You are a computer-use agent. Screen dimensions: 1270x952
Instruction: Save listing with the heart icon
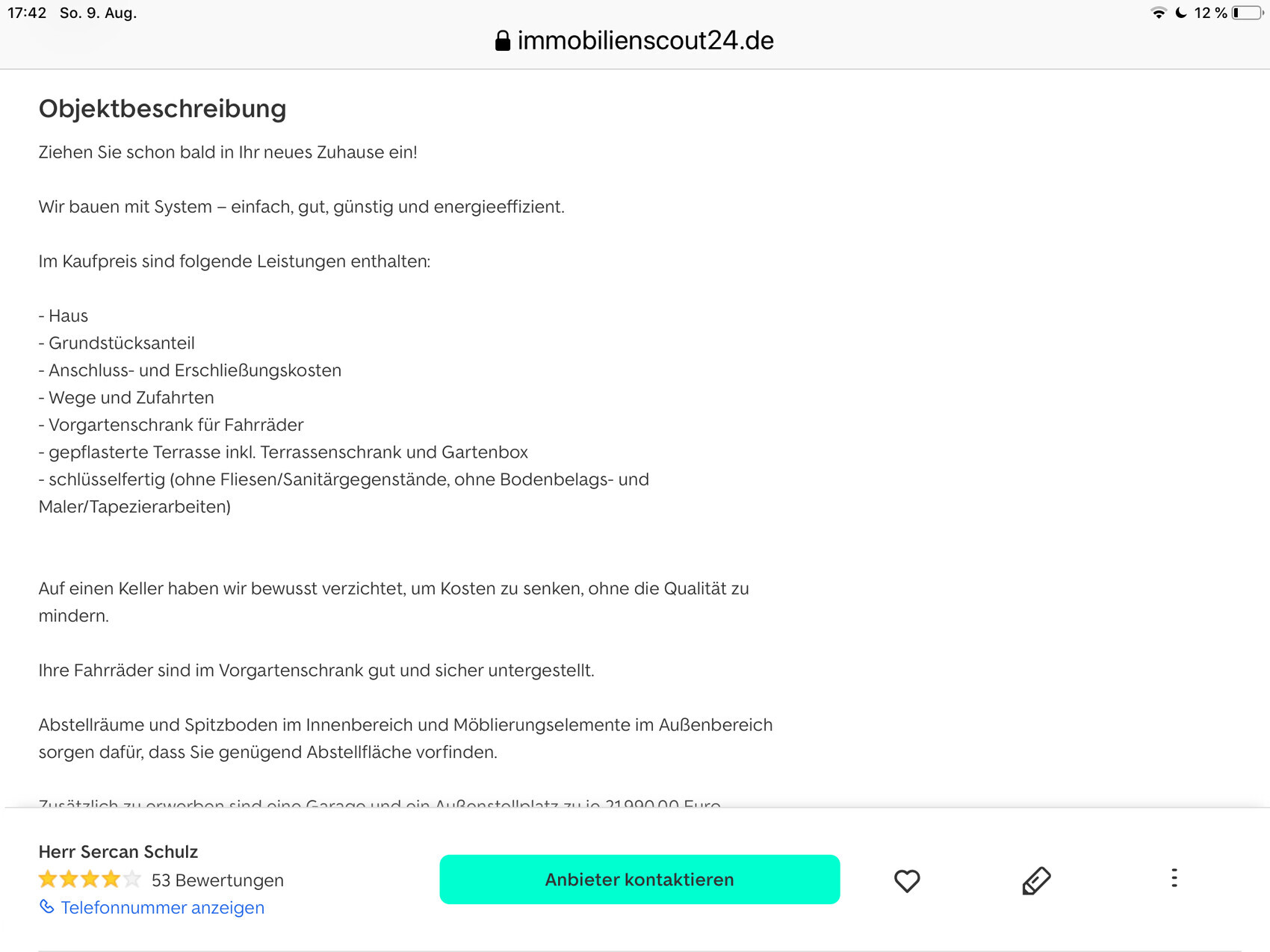coord(907,881)
